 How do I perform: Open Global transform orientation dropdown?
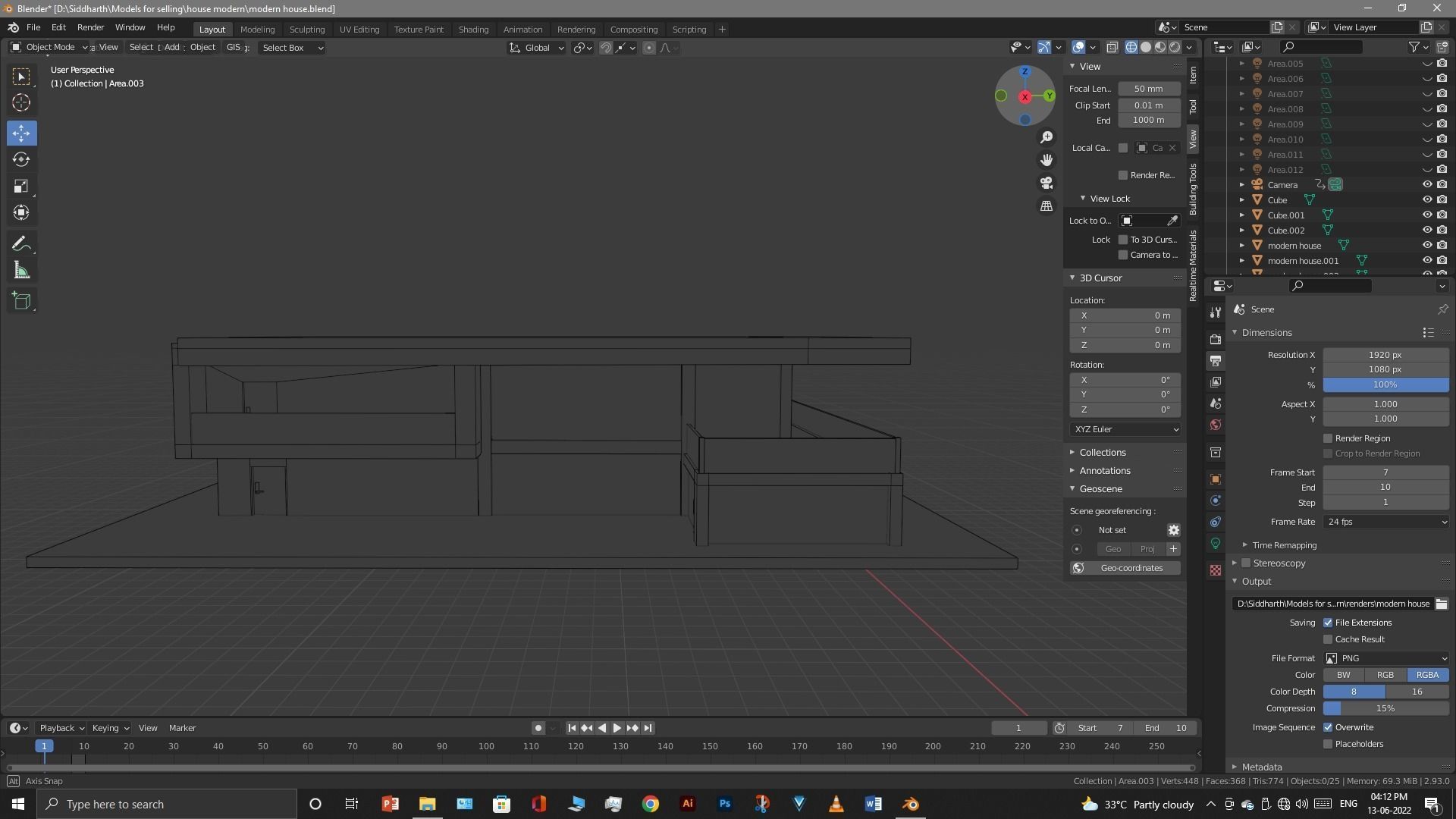coord(537,48)
